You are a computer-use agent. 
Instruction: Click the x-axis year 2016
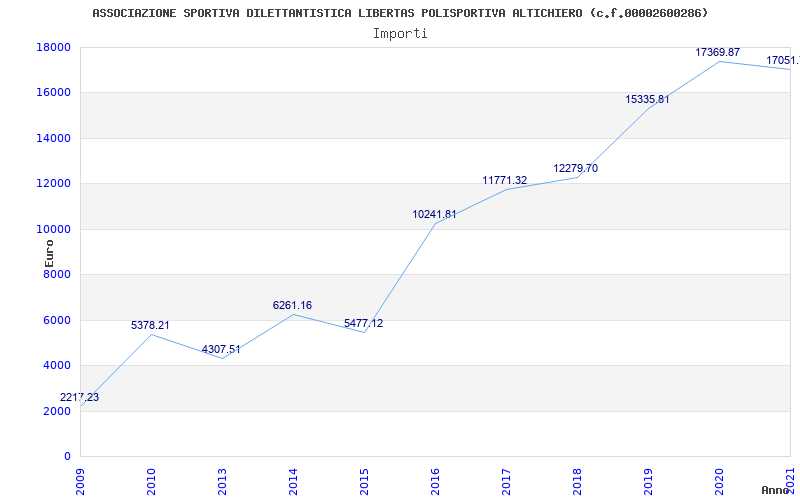435,480
